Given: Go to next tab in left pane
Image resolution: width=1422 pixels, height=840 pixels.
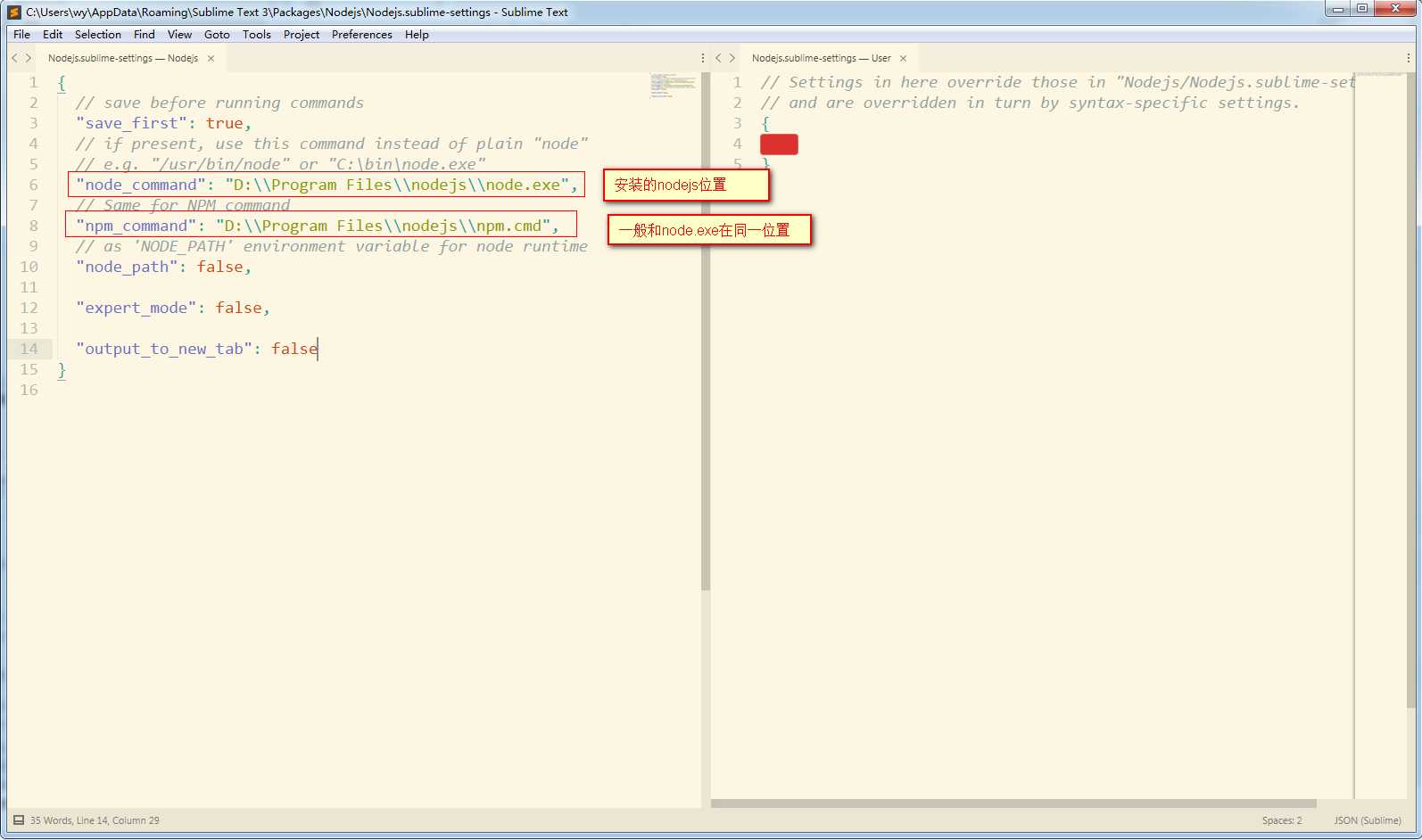Looking at the screenshot, I should [29, 58].
